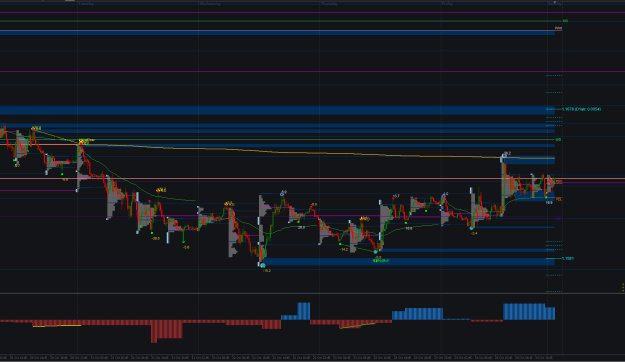
Task: Click the green Breakout label on the chart
Action: pyautogui.click(x=381, y=261)
